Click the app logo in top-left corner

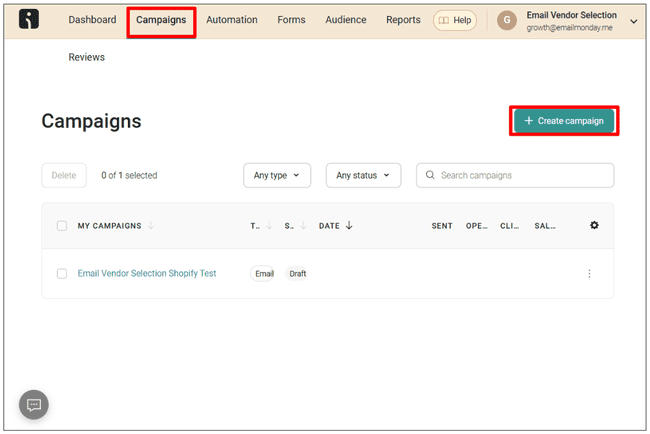coord(30,20)
